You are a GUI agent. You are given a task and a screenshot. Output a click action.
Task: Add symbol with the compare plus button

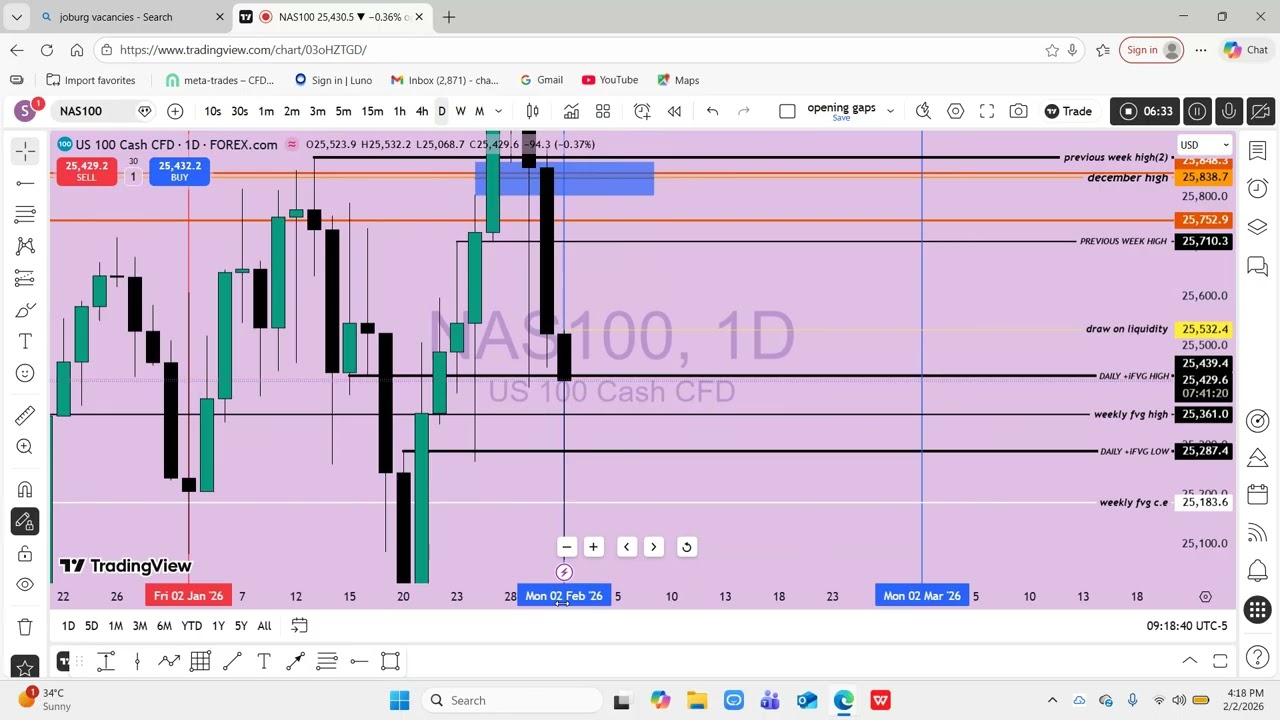pyautogui.click(x=175, y=111)
